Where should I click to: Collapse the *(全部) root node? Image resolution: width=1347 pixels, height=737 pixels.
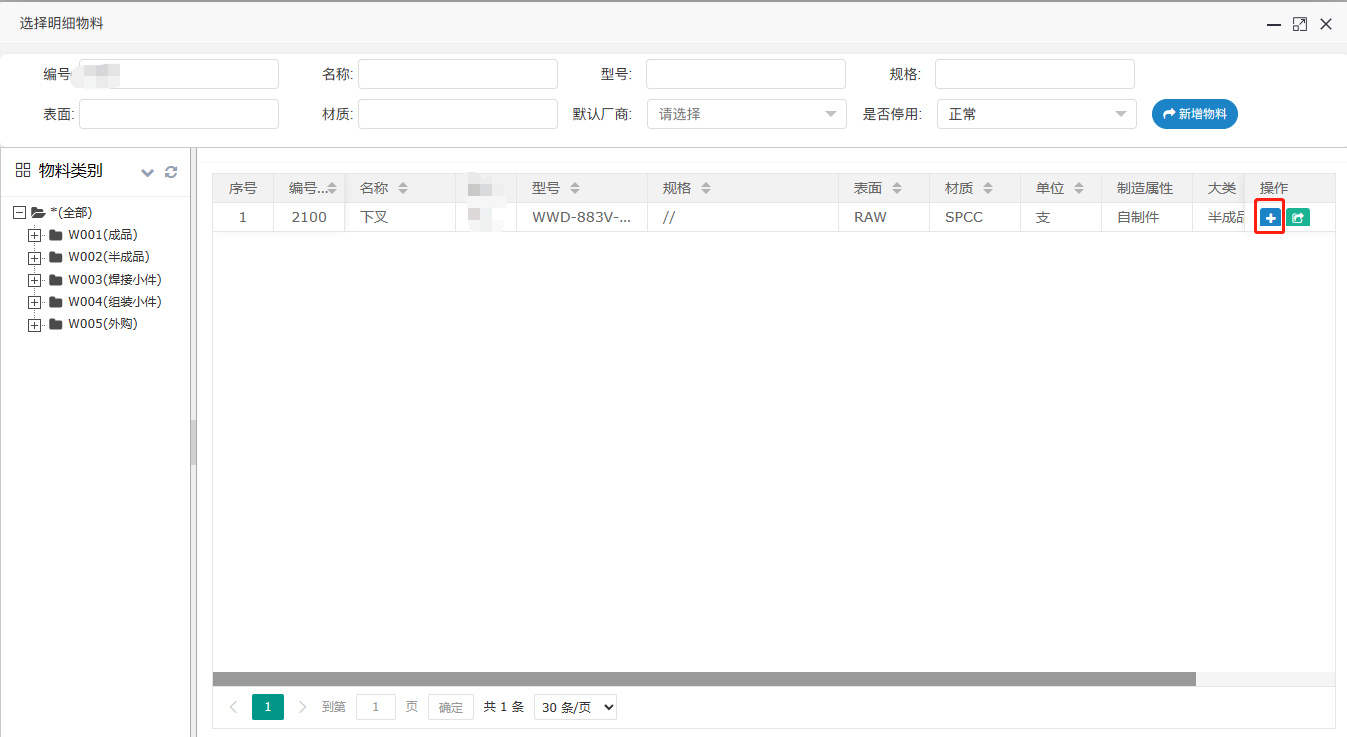tap(19, 212)
